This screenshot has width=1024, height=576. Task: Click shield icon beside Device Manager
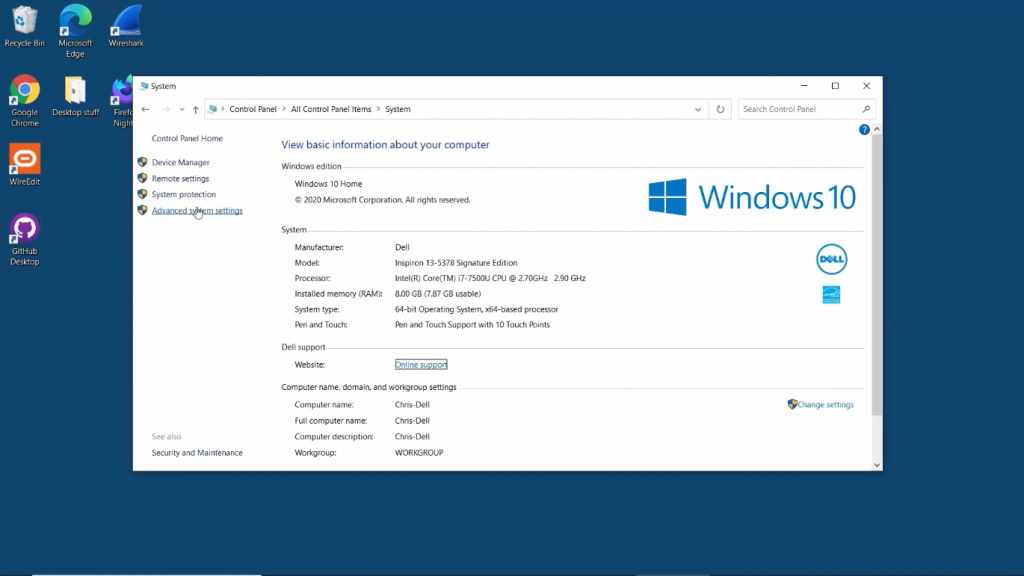(142, 162)
